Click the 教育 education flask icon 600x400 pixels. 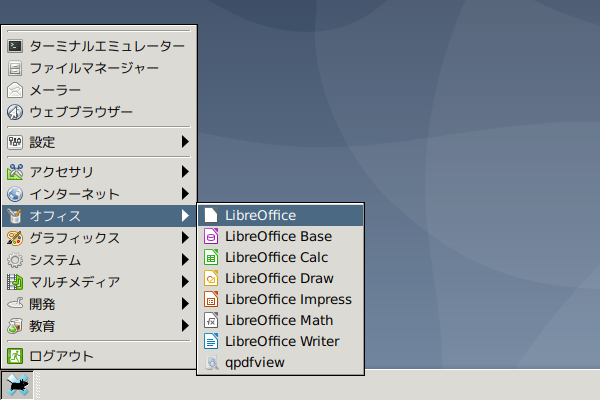tap(15, 326)
